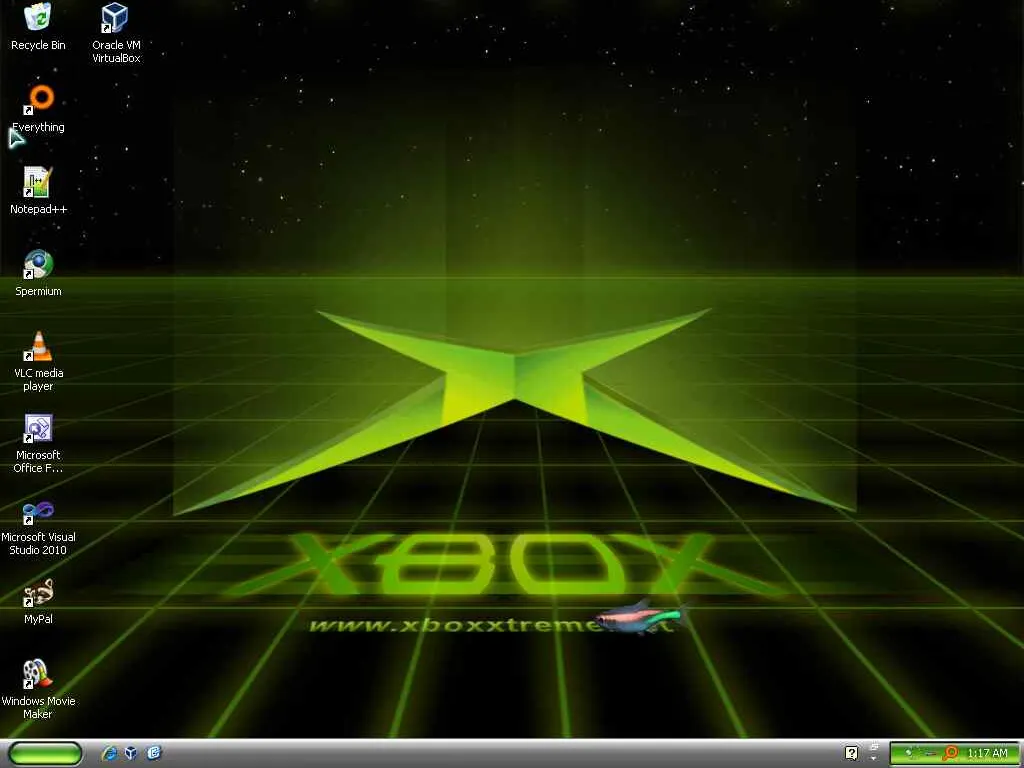The height and width of the screenshot is (768, 1024).
Task: Select the VLC media player shortcut
Action: tap(38, 361)
